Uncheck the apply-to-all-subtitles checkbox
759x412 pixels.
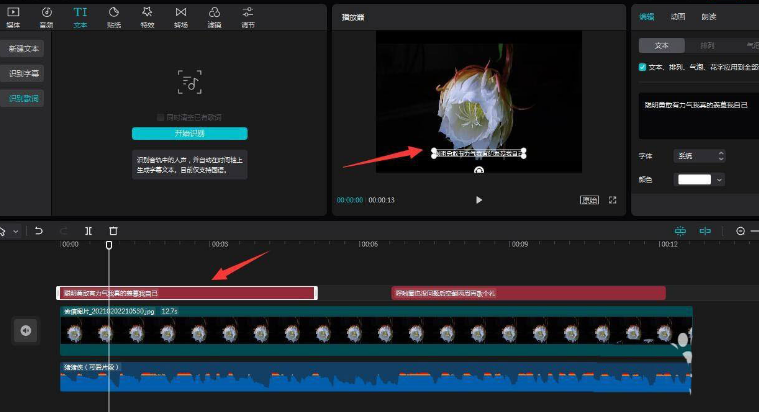pos(642,67)
